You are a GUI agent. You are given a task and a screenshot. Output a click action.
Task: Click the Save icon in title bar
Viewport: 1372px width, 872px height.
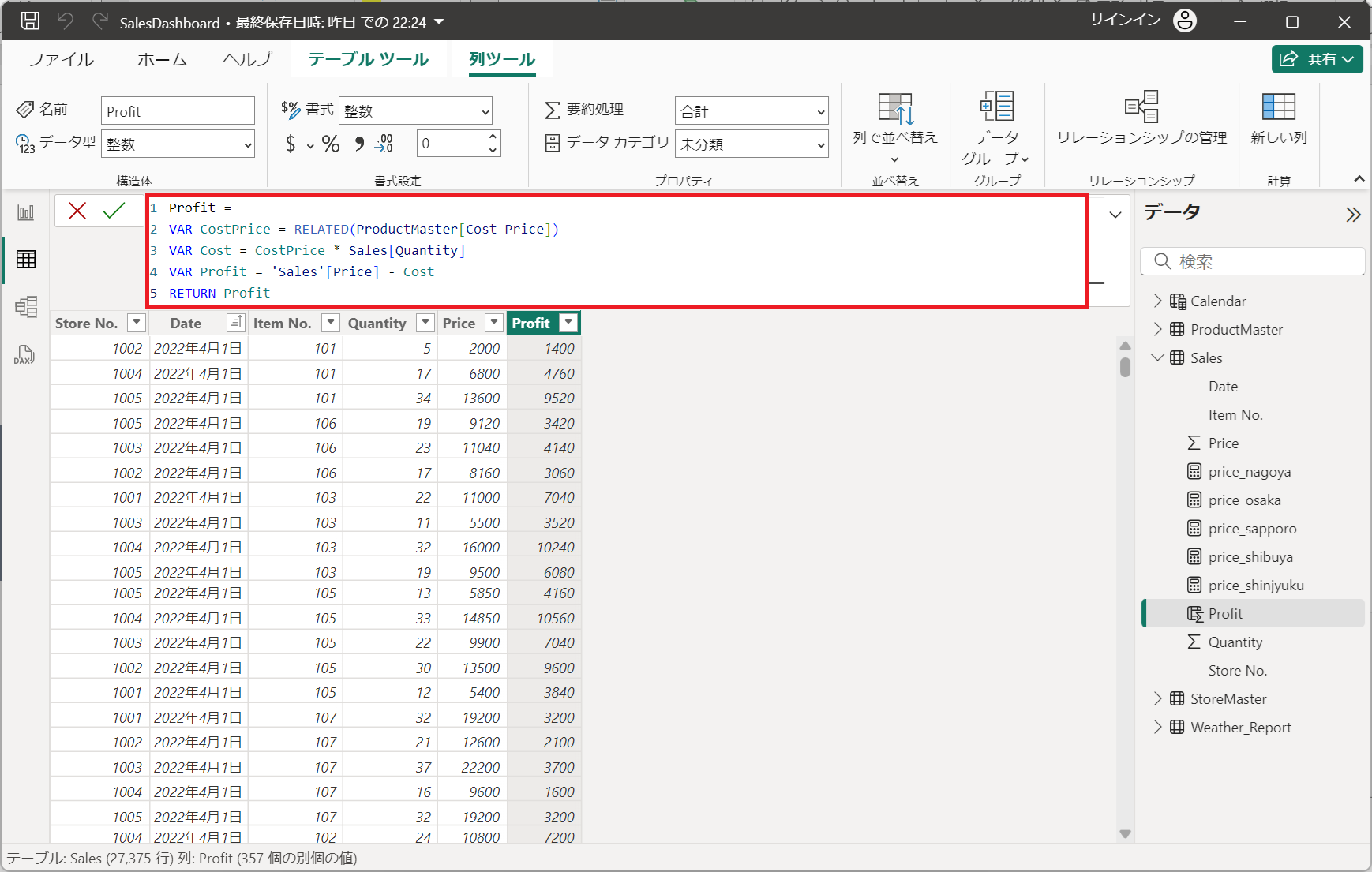[x=30, y=21]
